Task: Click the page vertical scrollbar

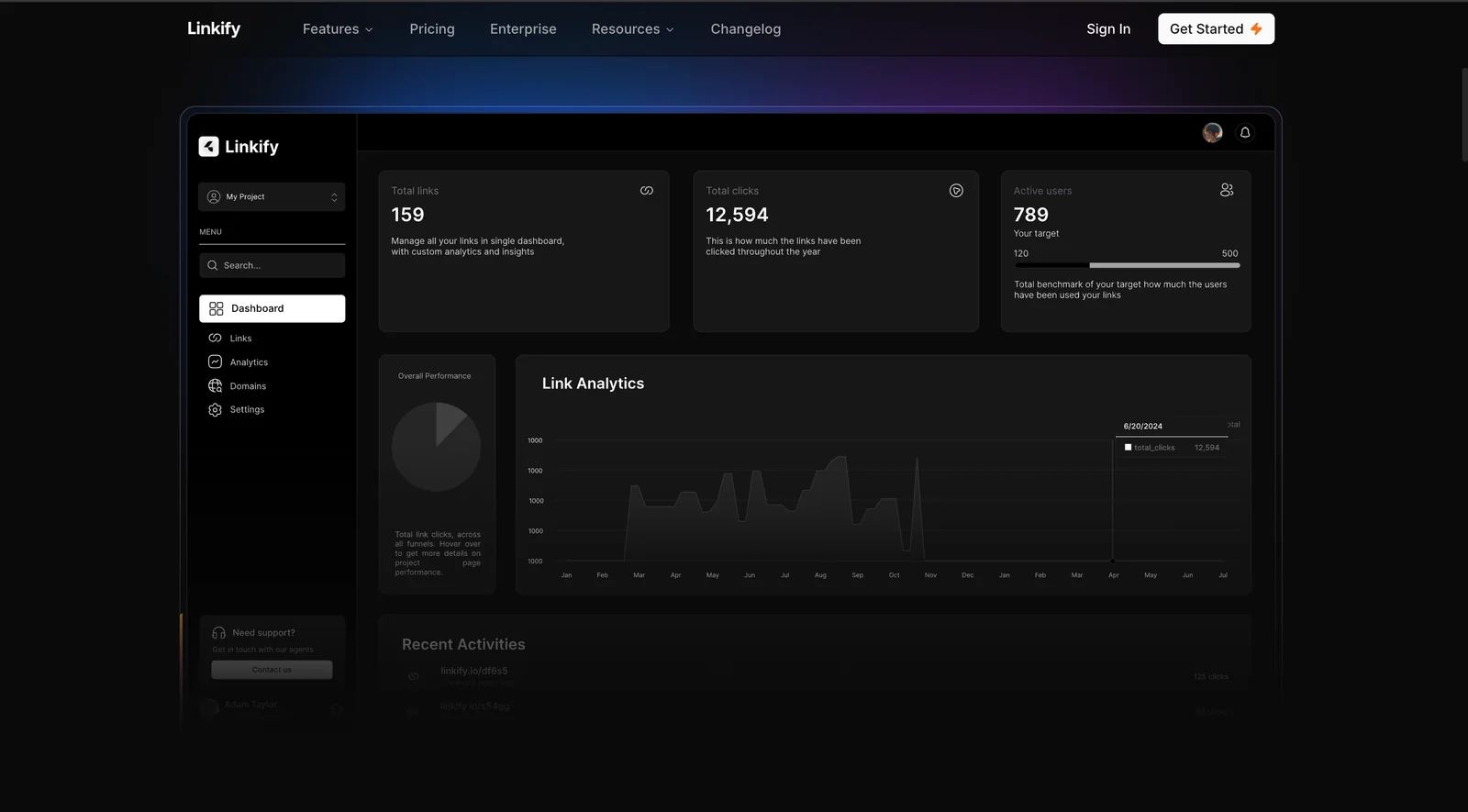Action: [1464, 115]
